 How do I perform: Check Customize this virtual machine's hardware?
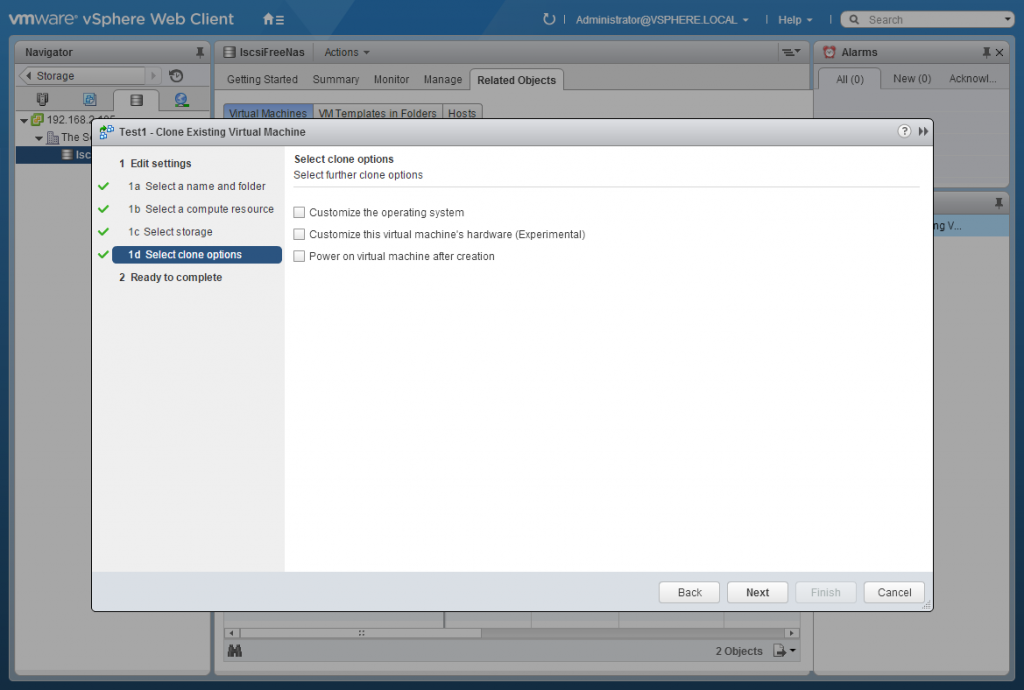(x=299, y=234)
